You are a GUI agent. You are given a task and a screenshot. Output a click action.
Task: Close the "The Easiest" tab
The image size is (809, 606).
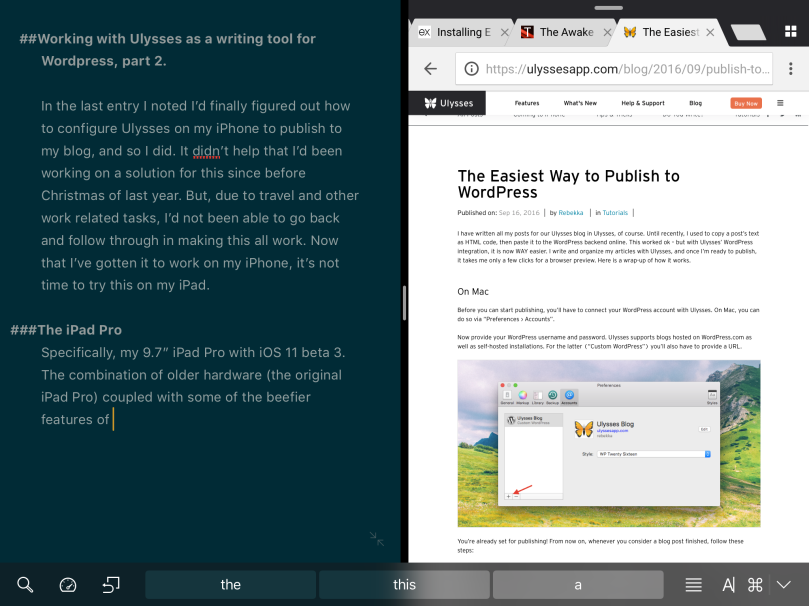pyautogui.click(x=710, y=32)
